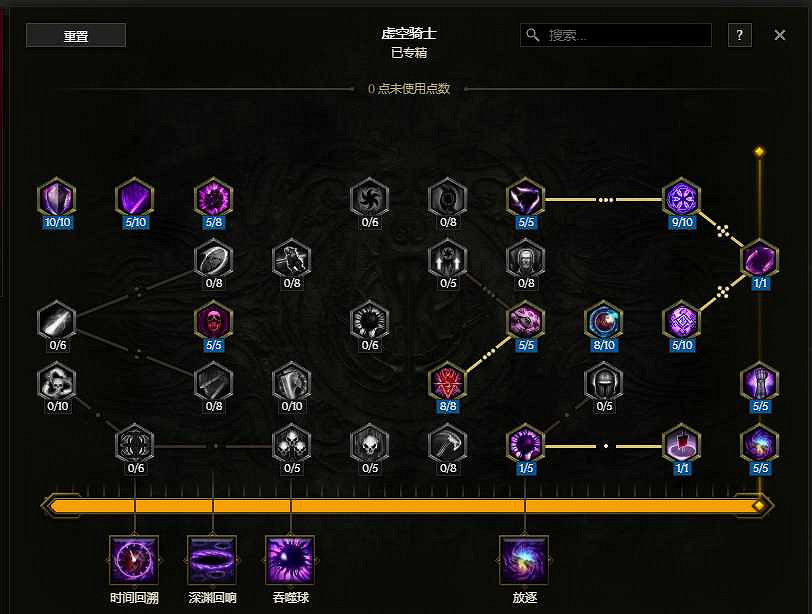The image size is (812, 614).
Task: Select the 吞噬球 skill icon
Action: click(291, 560)
